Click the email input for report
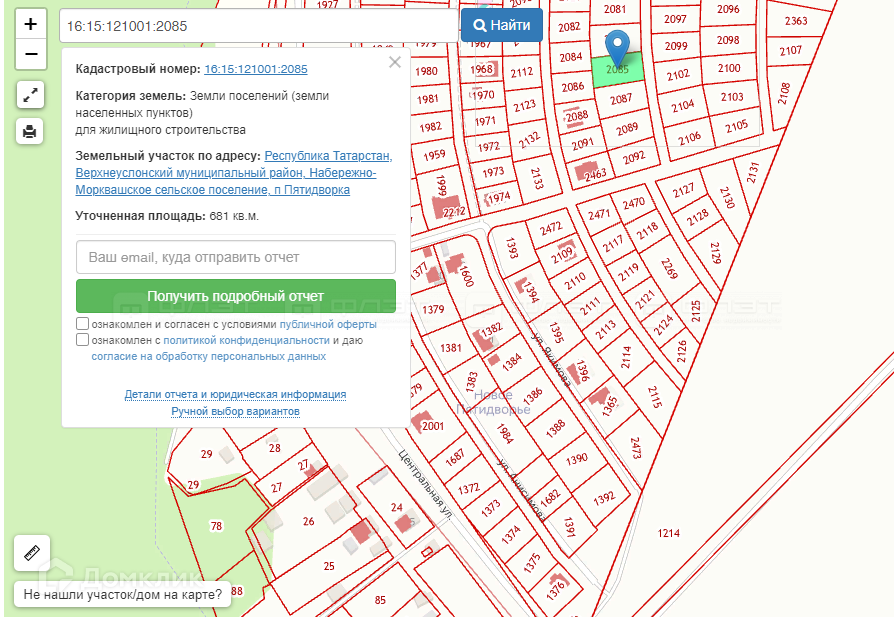This screenshot has width=894, height=621. pos(235,257)
